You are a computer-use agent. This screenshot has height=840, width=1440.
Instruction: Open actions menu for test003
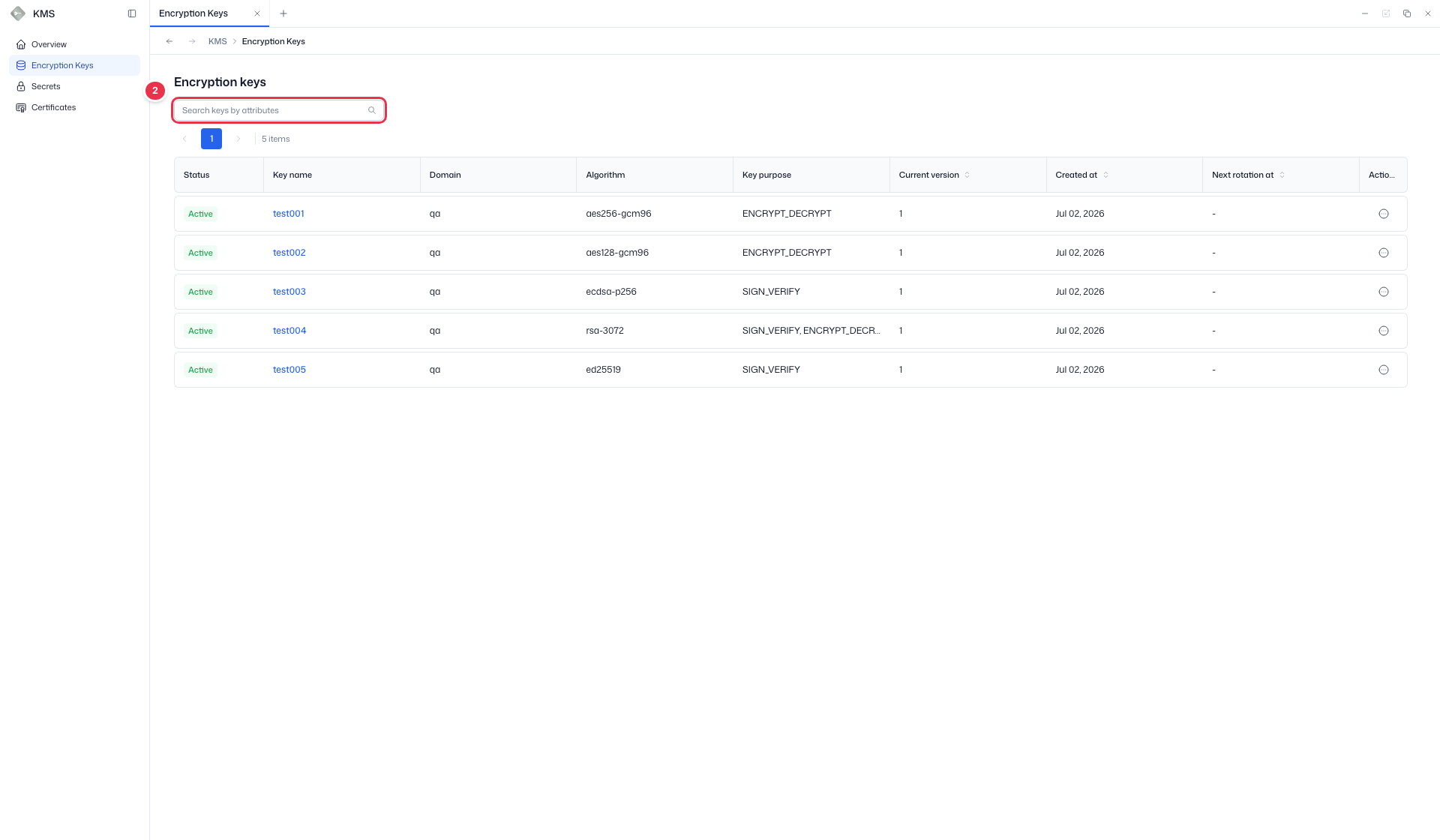click(1384, 292)
